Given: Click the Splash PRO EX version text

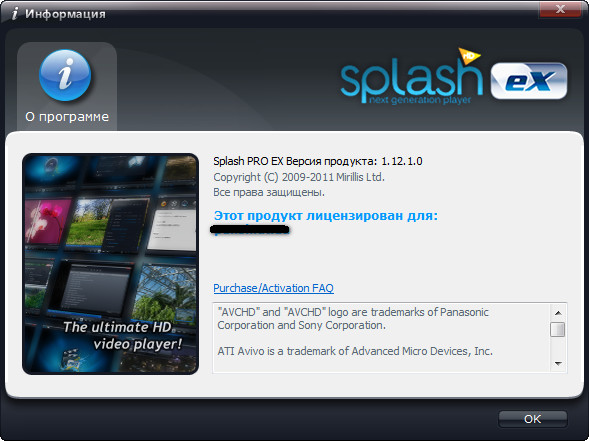Looking at the screenshot, I should [318, 161].
